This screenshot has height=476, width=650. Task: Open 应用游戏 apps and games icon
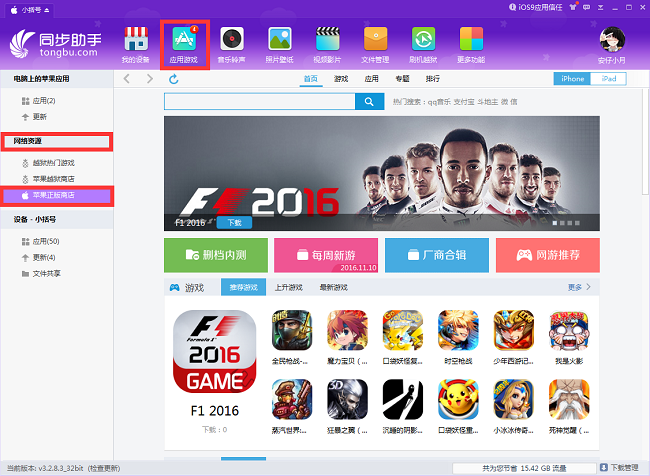click(184, 45)
